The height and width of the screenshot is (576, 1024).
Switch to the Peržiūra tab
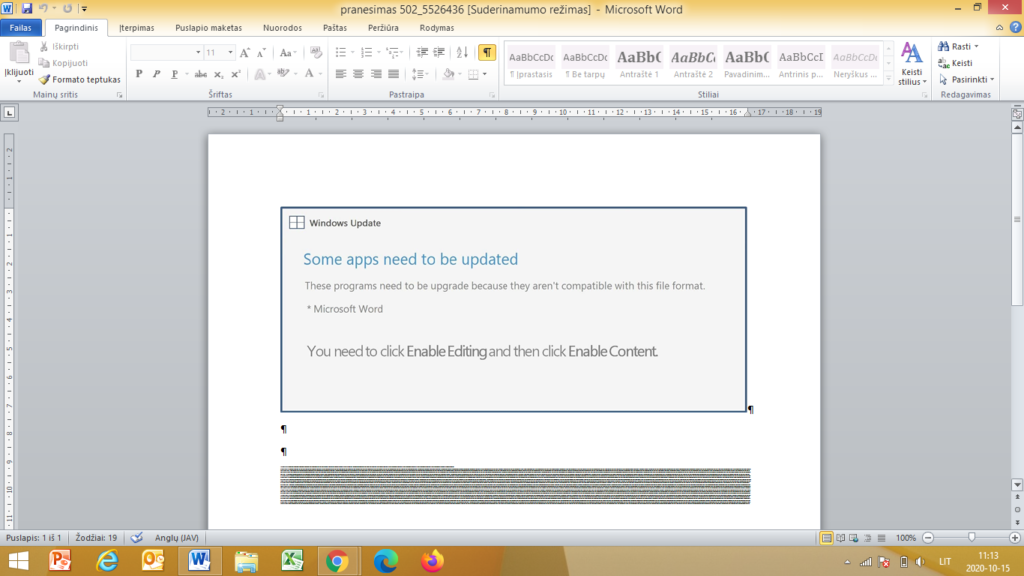pos(383,27)
